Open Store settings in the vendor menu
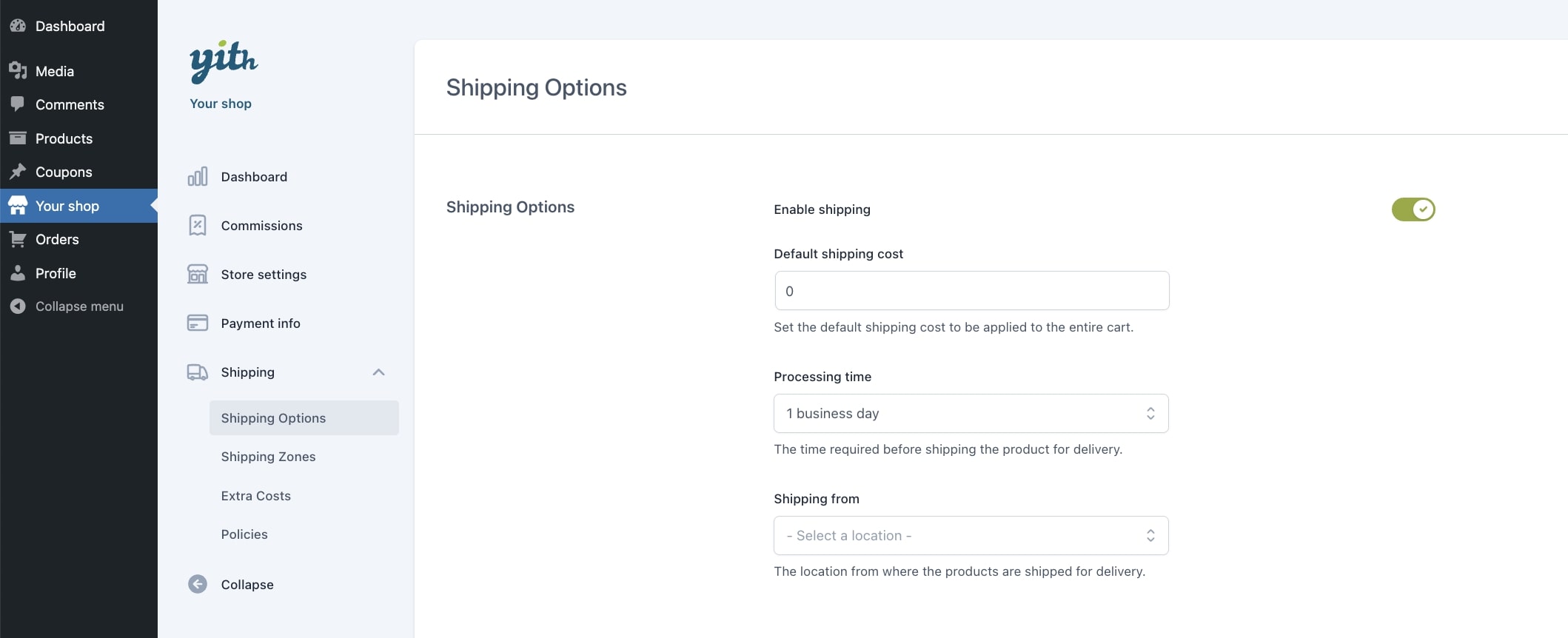The image size is (1568, 638). click(264, 275)
